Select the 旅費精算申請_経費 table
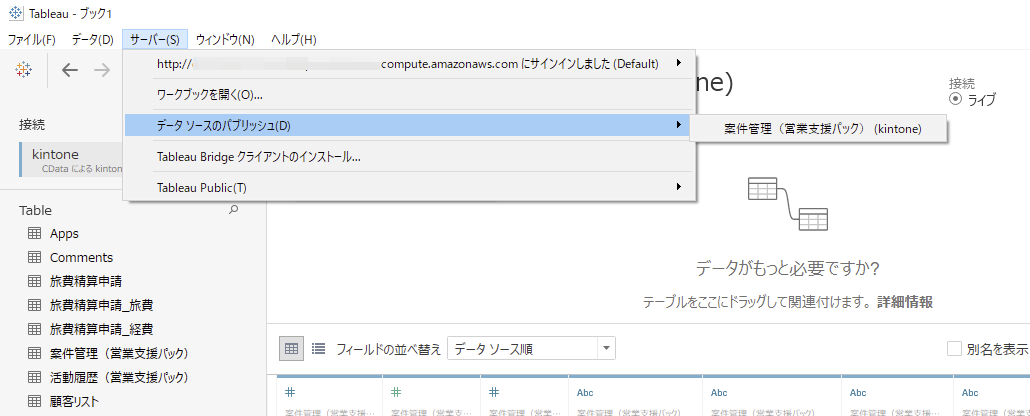Screen dimensions: 1030x416 [x=102, y=329]
